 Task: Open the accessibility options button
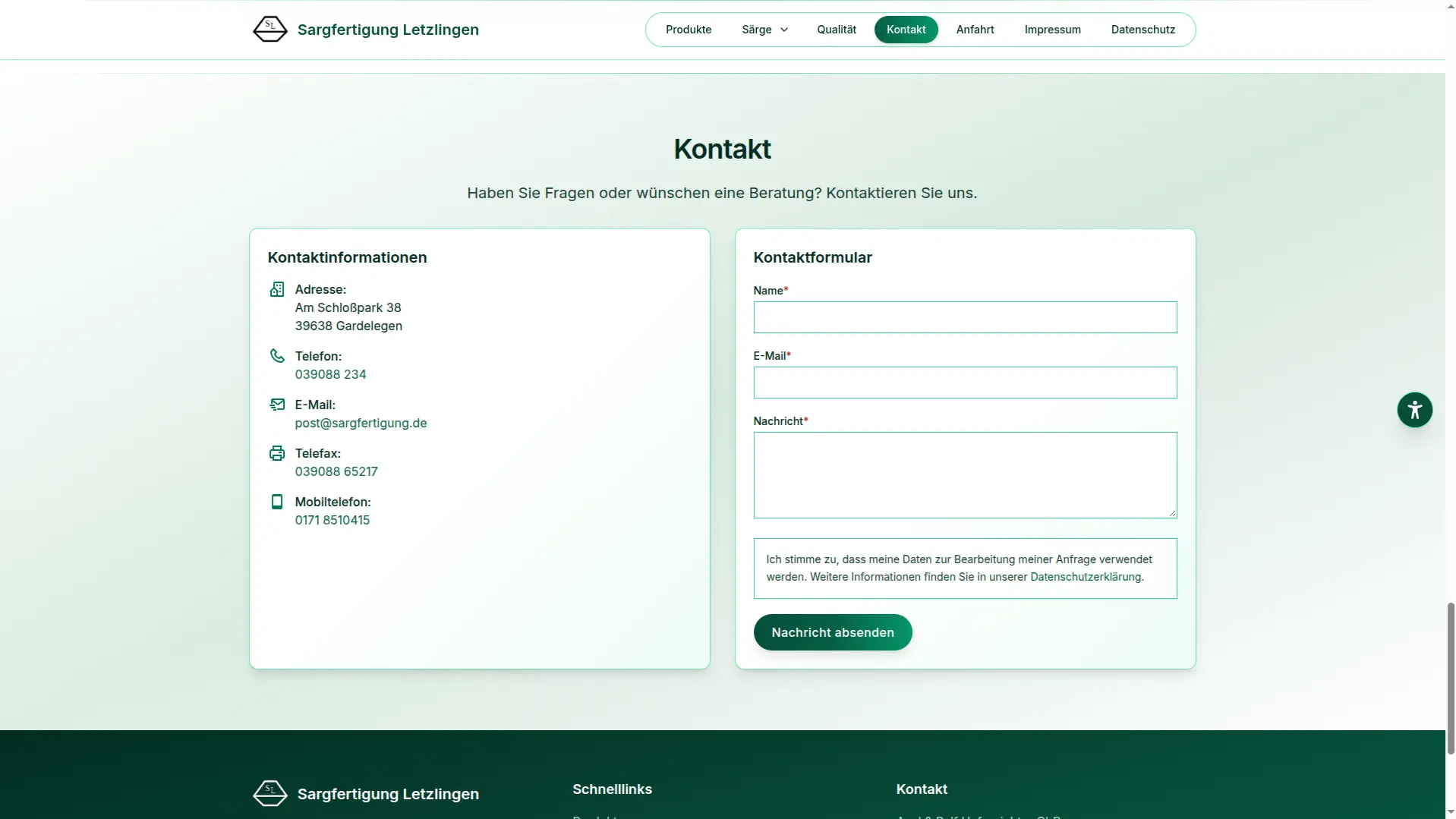(x=1414, y=410)
